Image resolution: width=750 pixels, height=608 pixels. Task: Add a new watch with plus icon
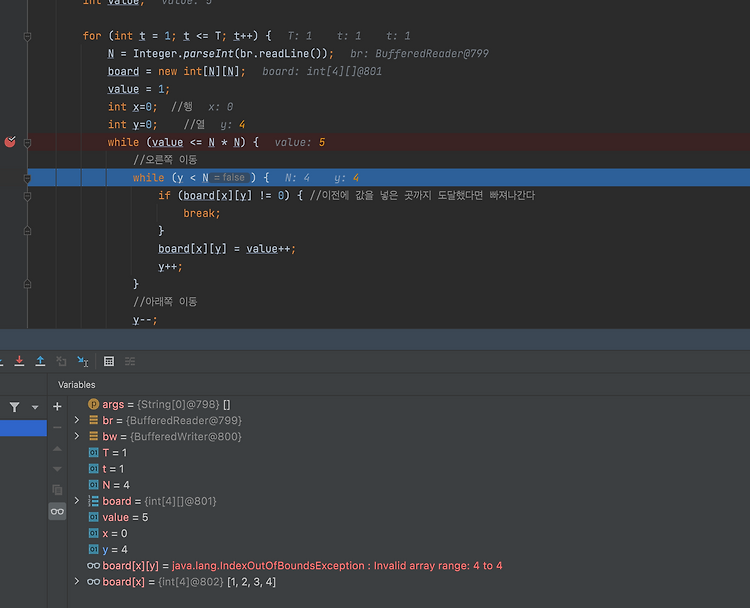57,407
